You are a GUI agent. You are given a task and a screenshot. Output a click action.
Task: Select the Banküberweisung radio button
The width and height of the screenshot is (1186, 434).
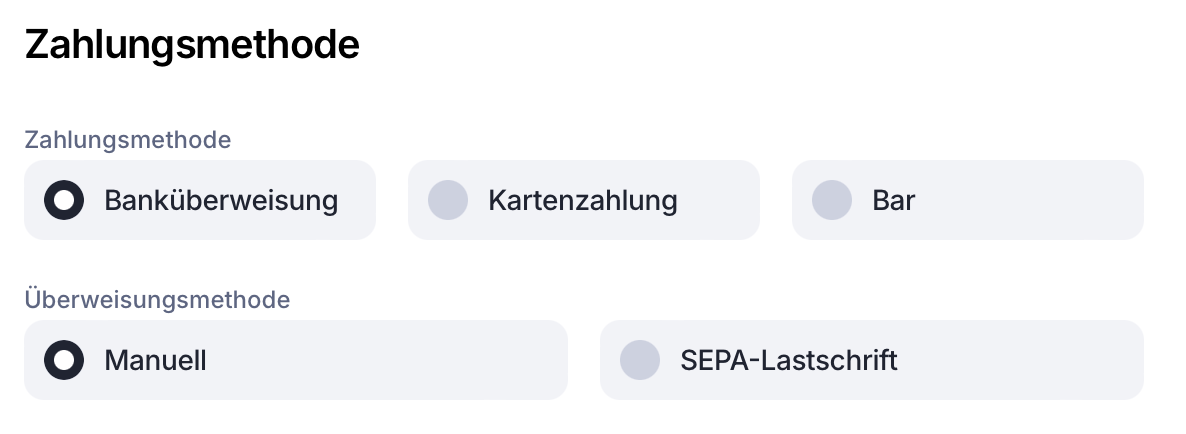[64, 200]
